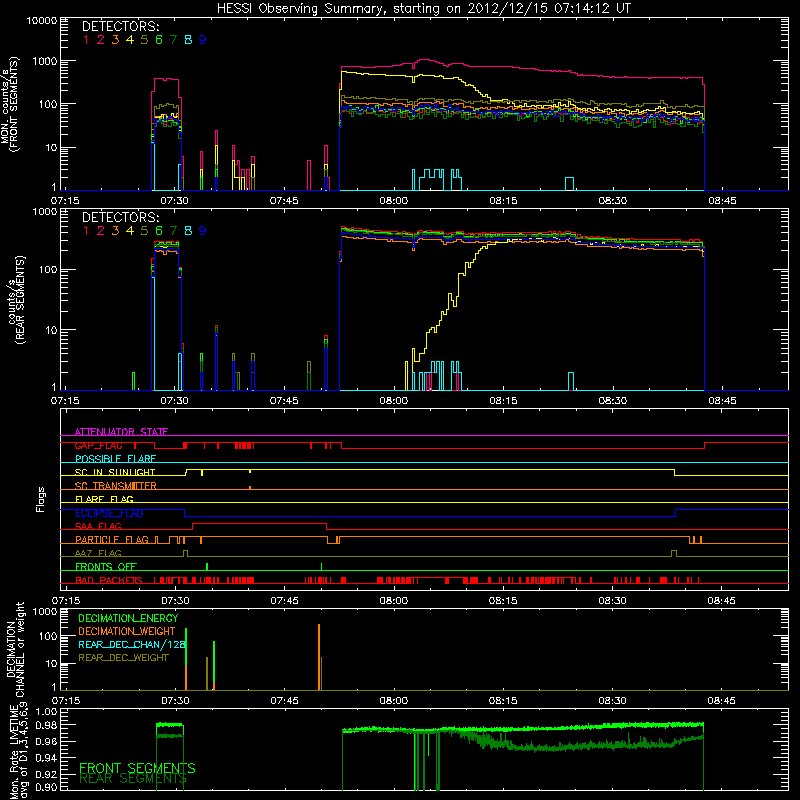The image size is (800, 800).
Task: Select olive detector 5 in front segments legend
Action: pyautogui.click(x=144, y=40)
